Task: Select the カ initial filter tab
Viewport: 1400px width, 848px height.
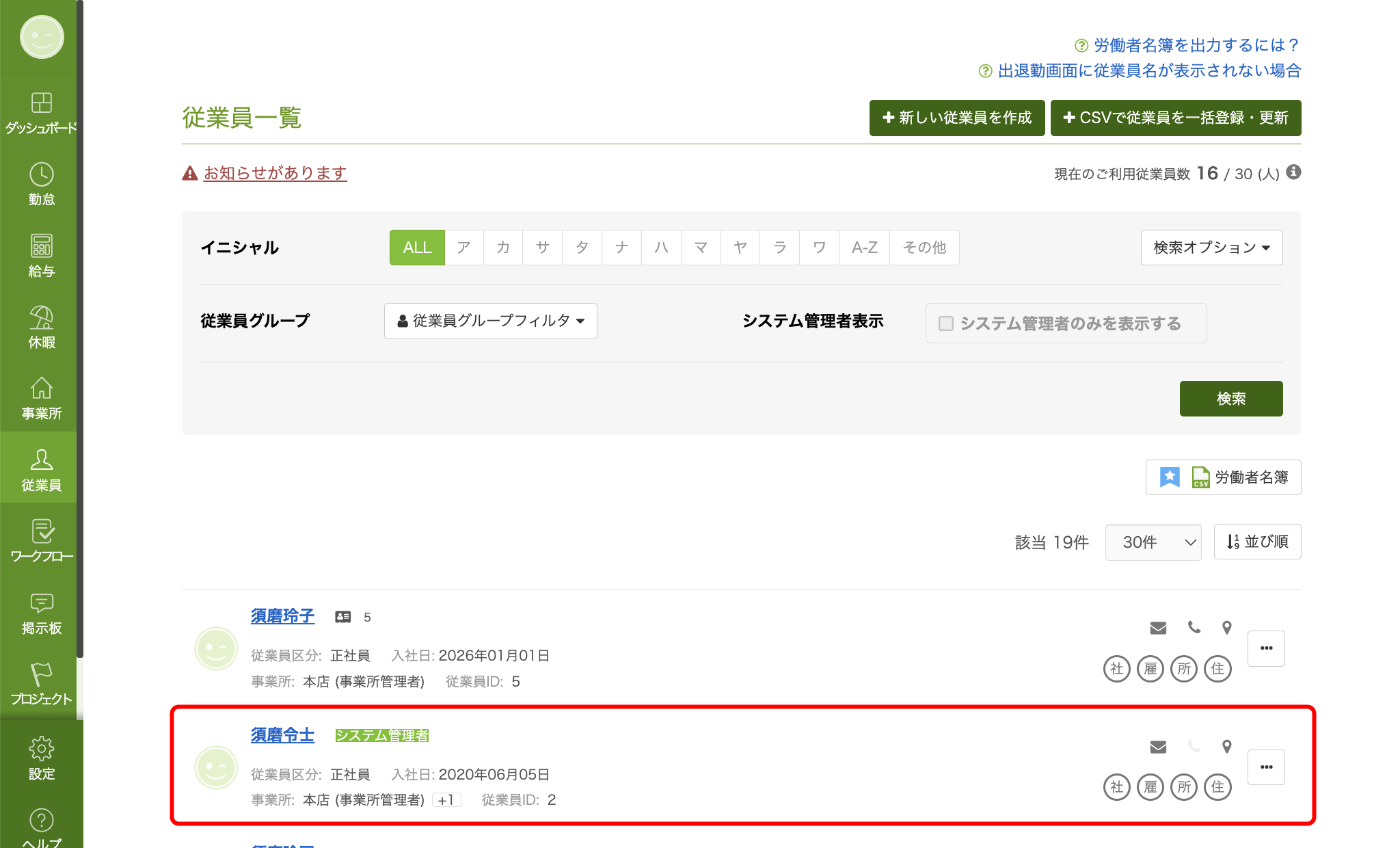Action: pyautogui.click(x=503, y=248)
